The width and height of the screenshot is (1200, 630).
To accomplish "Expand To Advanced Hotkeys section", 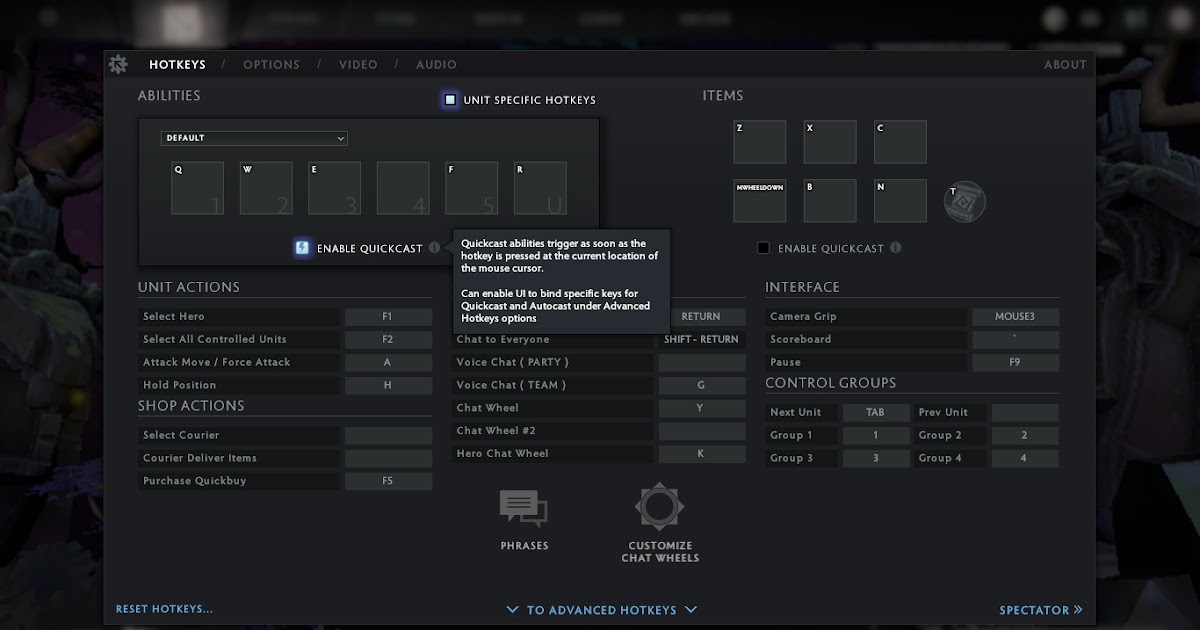I will click(x=600, y=609).
